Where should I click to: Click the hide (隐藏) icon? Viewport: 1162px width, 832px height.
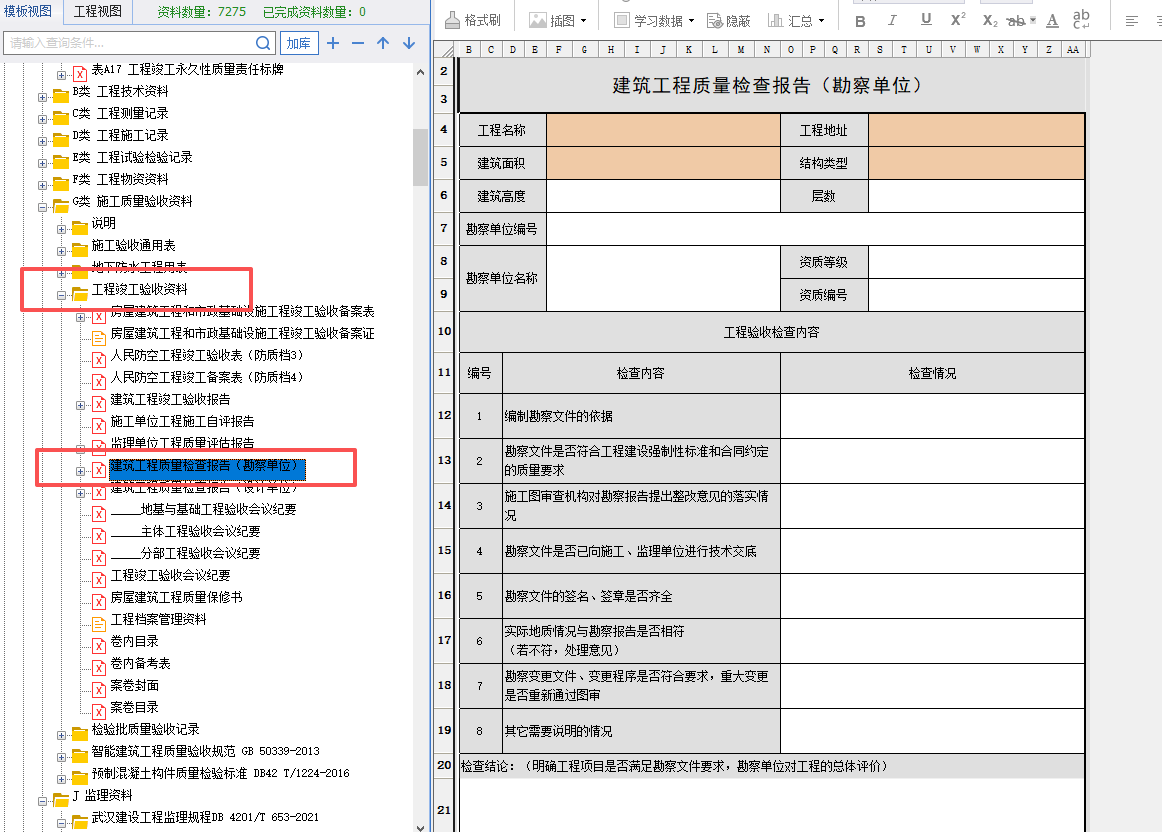[x=714, y=18]
